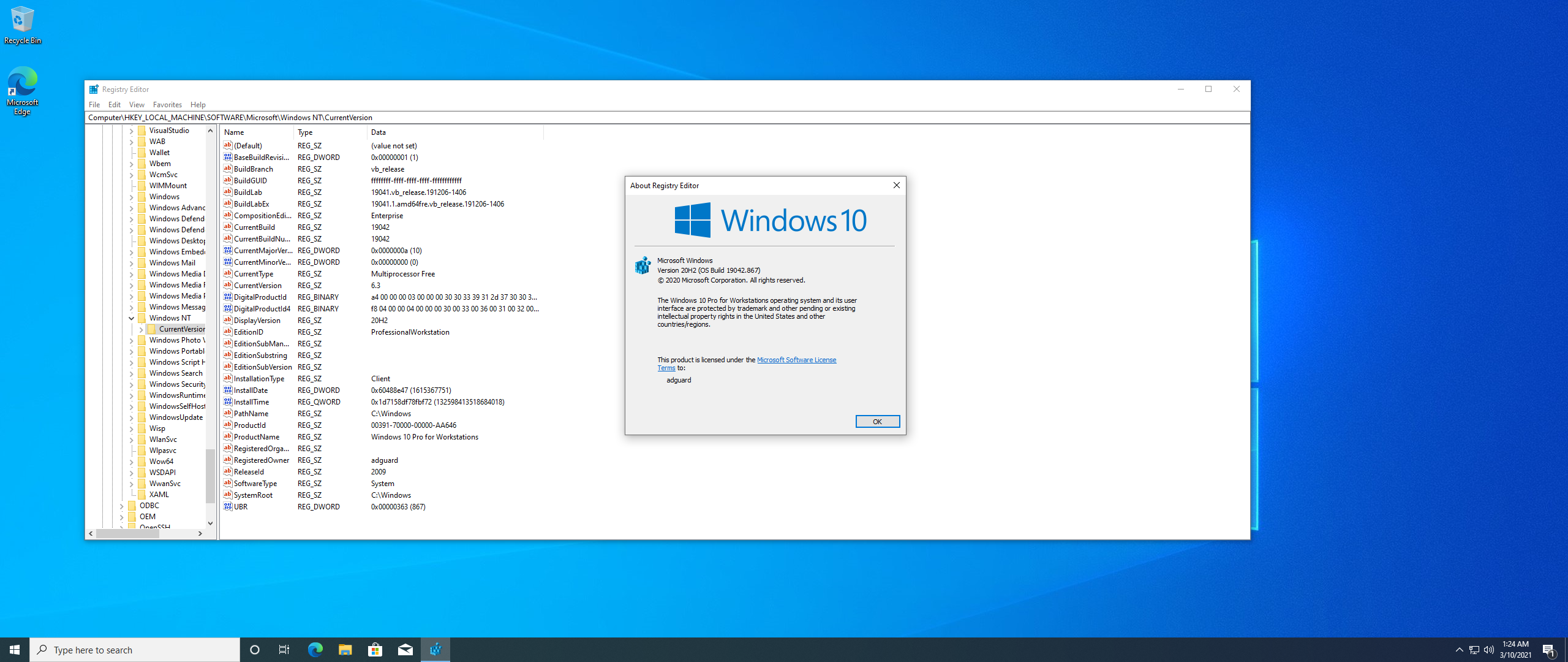
Task: Click the regedit icon in About dialog
Action: pyautogui.click(x=643, y=265)
